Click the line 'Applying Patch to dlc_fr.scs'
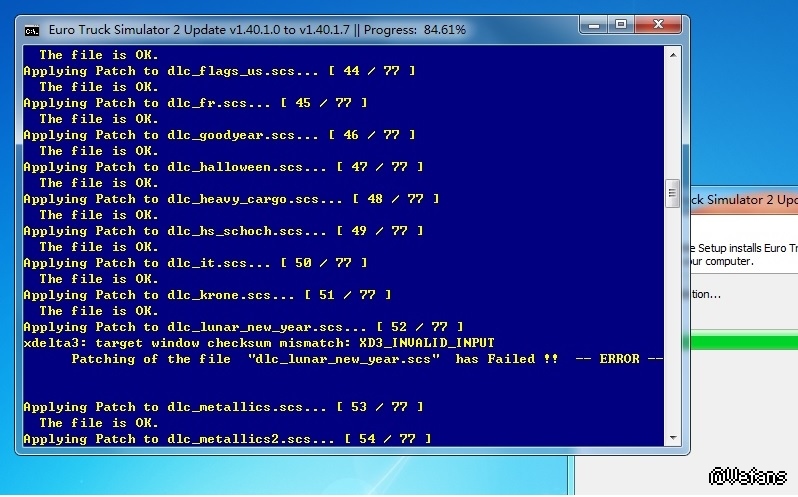The height and width of the screenshot is (497, 798). (195, 103)
